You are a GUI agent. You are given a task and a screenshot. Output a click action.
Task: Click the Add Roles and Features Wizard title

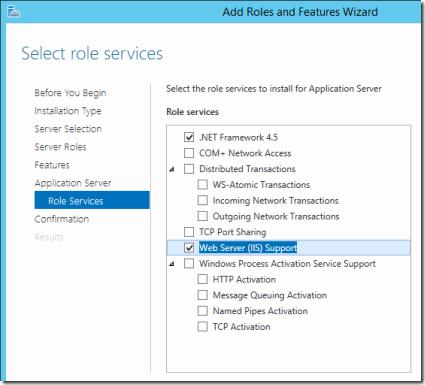(x=300, y=12)
